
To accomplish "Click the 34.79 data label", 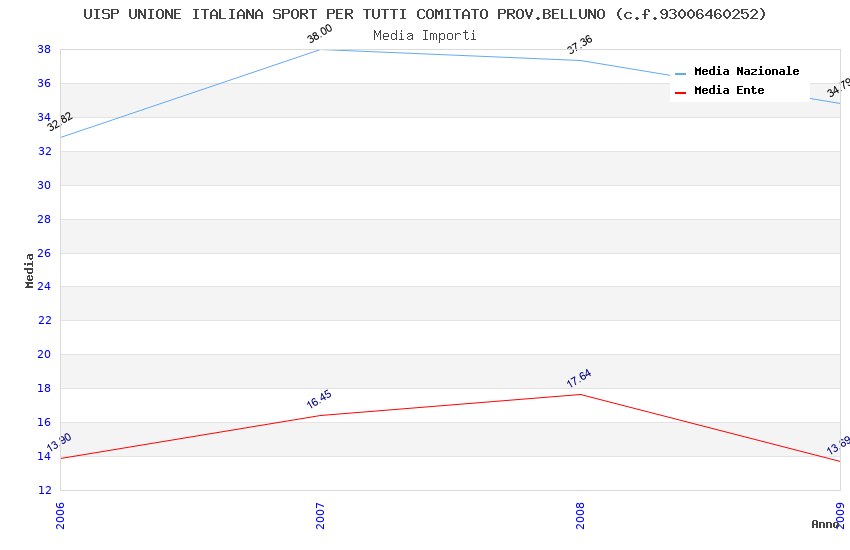I will point(838,87).
